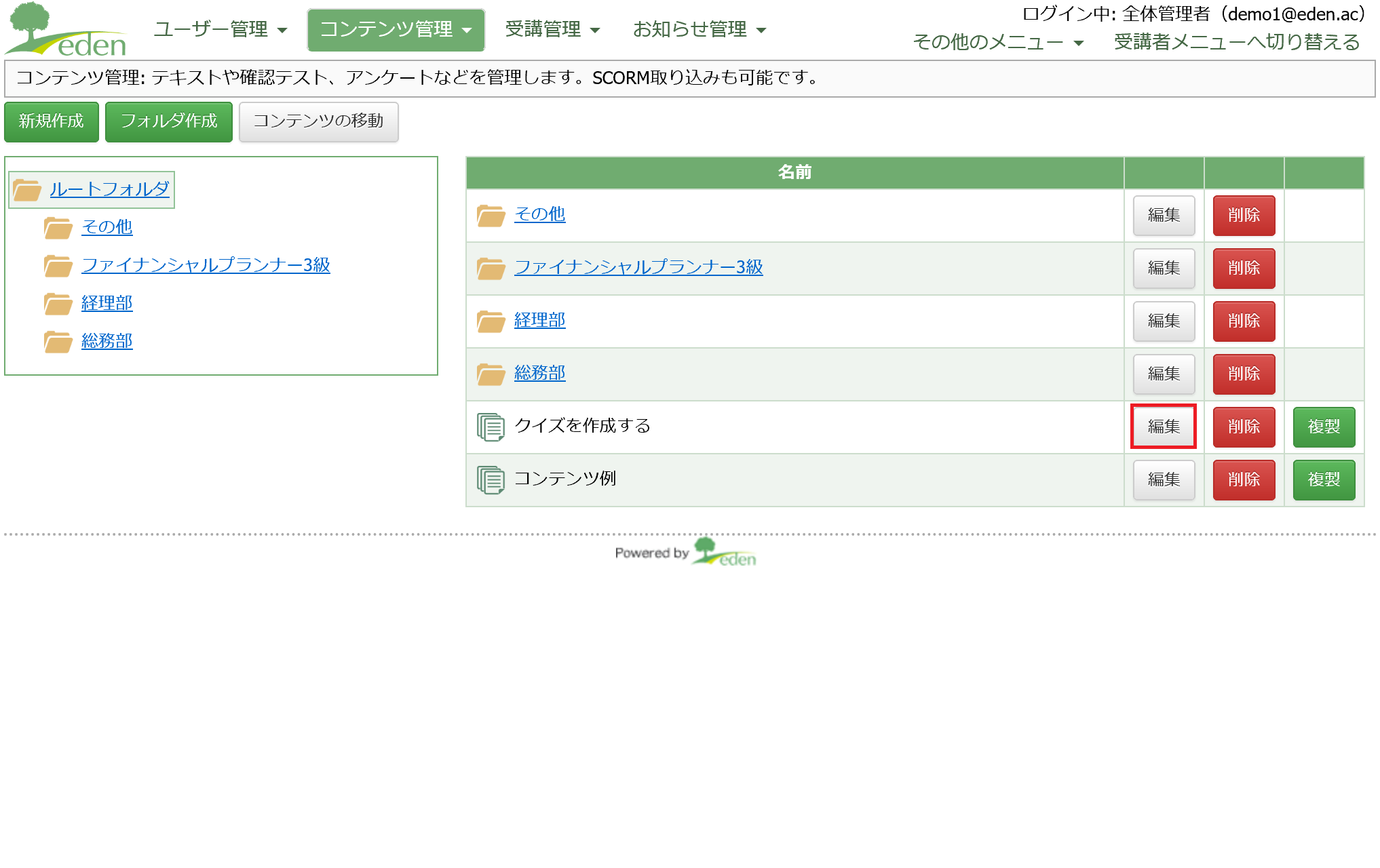Image resolution: width=1380 pixels, height=868 pixels.
Task: Click the 経理部 folder icon in left tree
Action: point(58,304)
